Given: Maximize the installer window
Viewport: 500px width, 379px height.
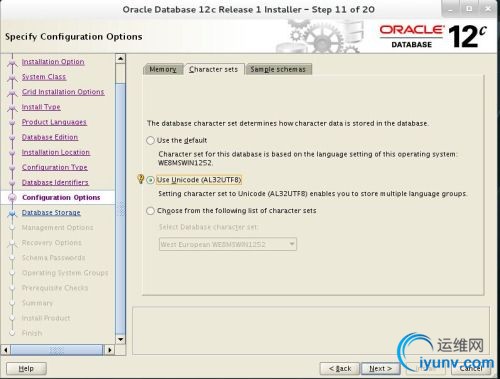Looking at the screenshot, I should [x=469, y=9].
